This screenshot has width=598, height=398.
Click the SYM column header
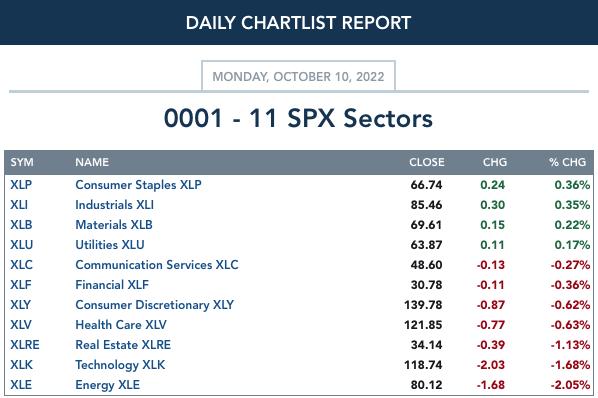point(22,162)
